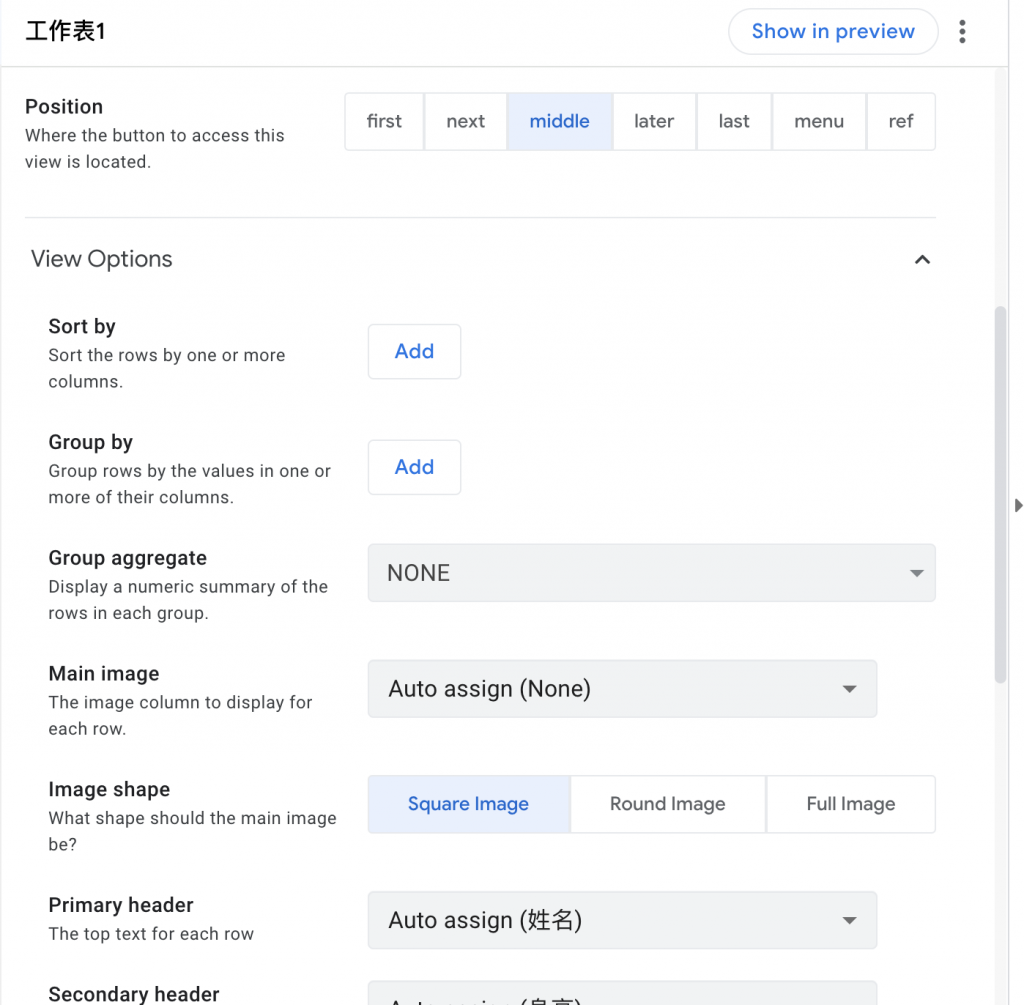The height and width of the screenshot is (1005, 1024).
Task: Collapse the View Options section
Action: click(x=922, y=260)
